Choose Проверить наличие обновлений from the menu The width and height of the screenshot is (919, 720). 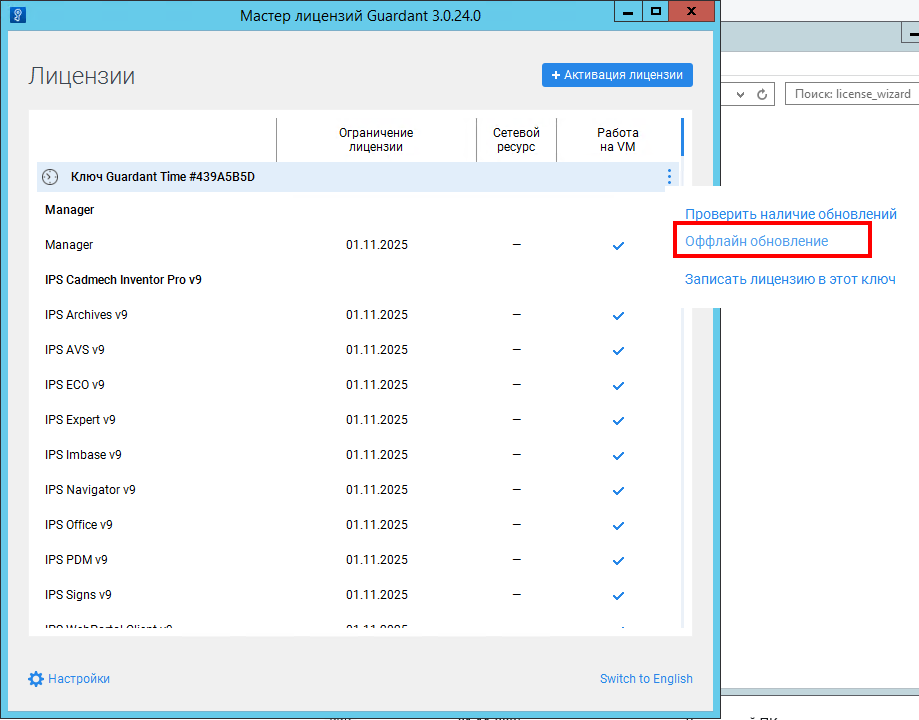(790, 214)
